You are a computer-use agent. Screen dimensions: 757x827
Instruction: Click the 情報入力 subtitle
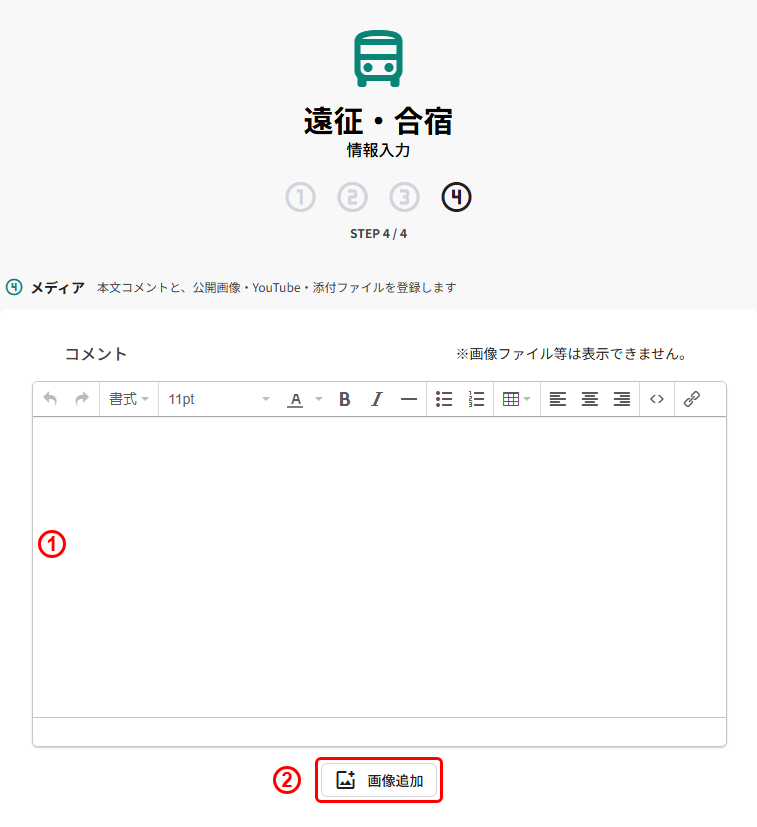point(378,150)
